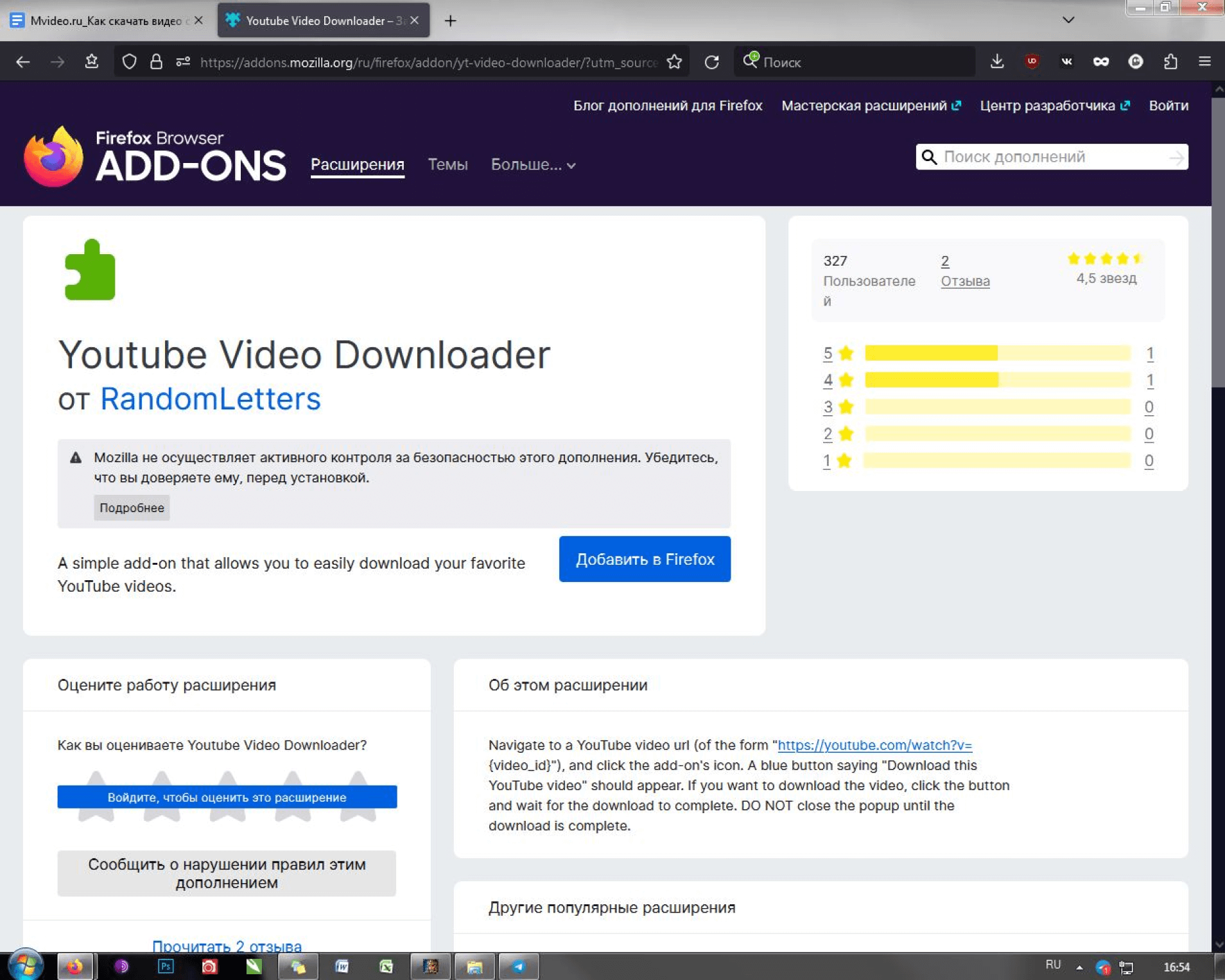This screenshot has width=1225, height=980.
Task: Bookmark this page with the star icon
Action: pyautogui.click(x=674, y=62)
